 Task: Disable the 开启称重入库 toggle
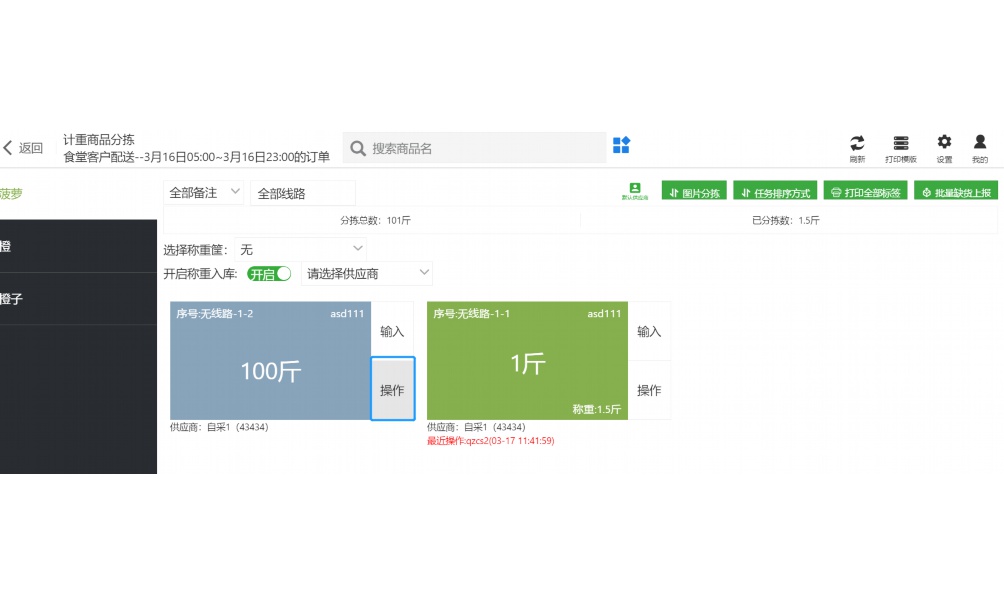pos(268,273)
